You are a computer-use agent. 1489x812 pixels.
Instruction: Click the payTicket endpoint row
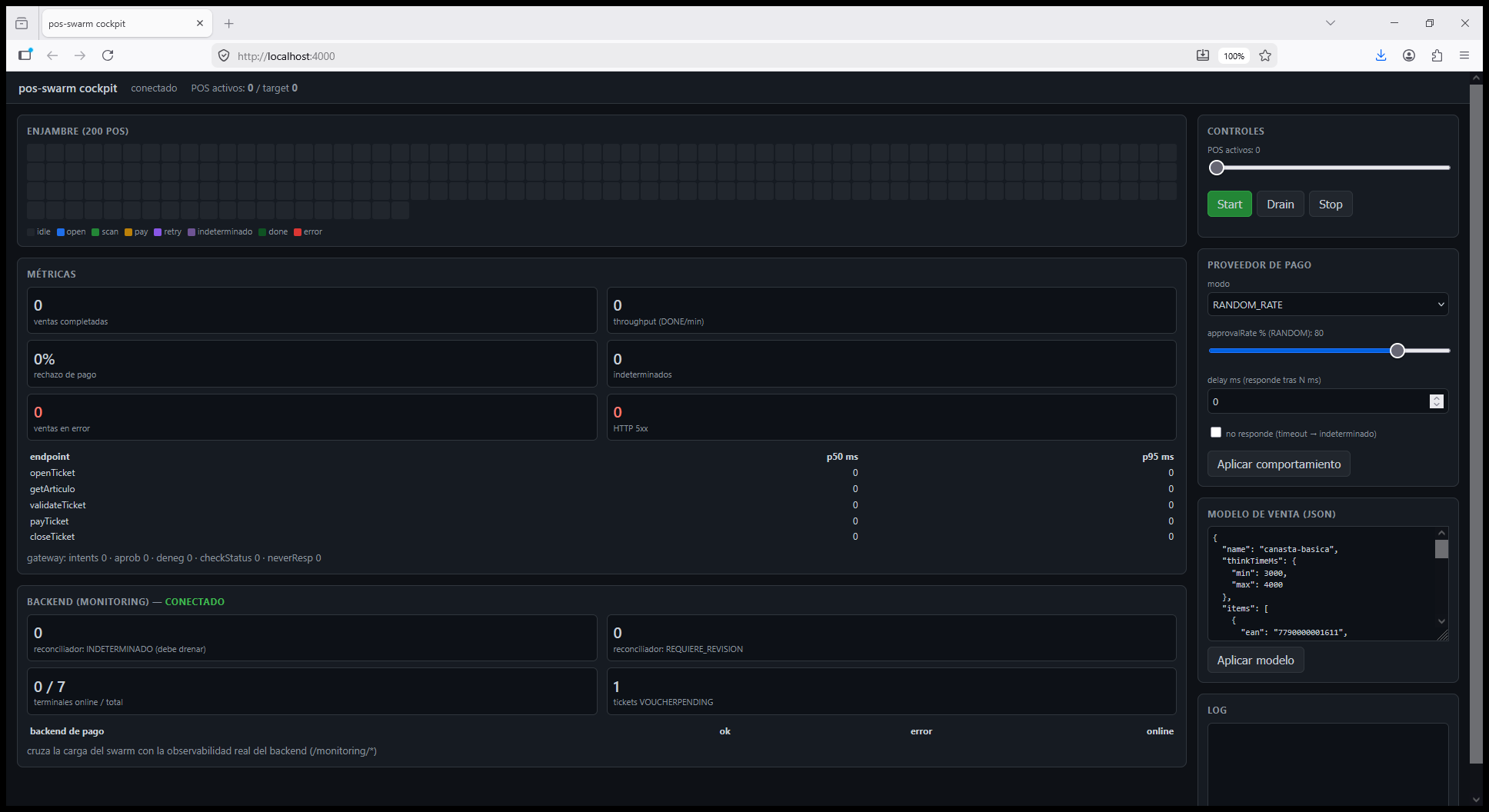pyautogui.click(x=601, y=521)
